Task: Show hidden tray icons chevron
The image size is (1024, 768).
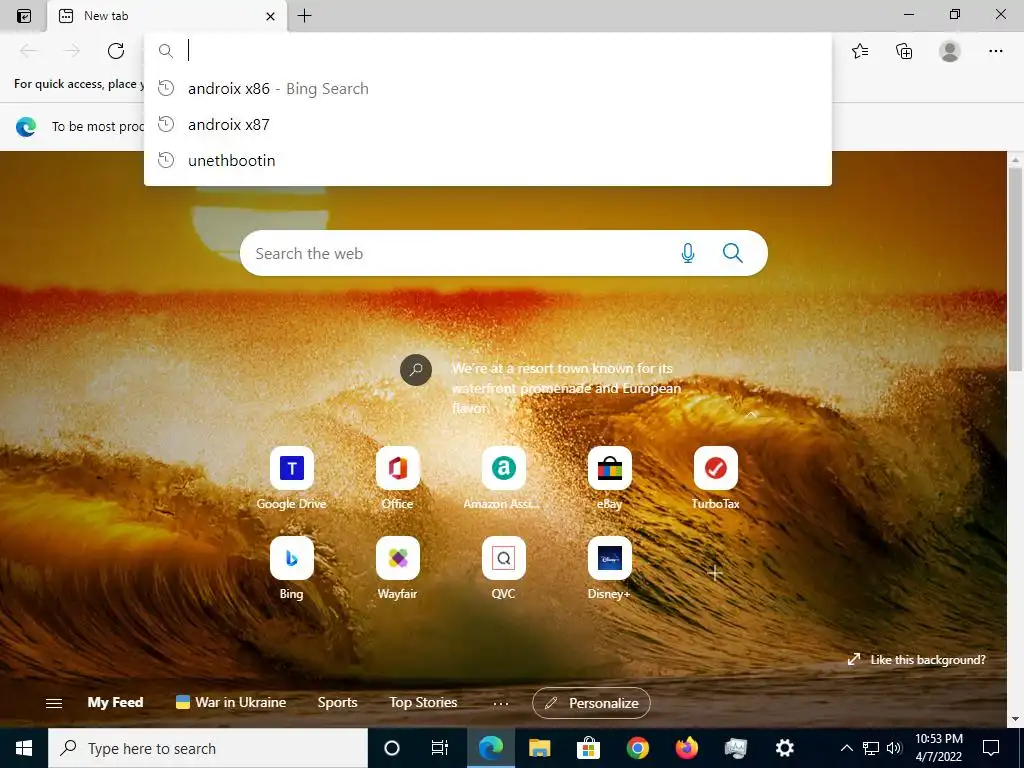Action: [x=846, y=748]
